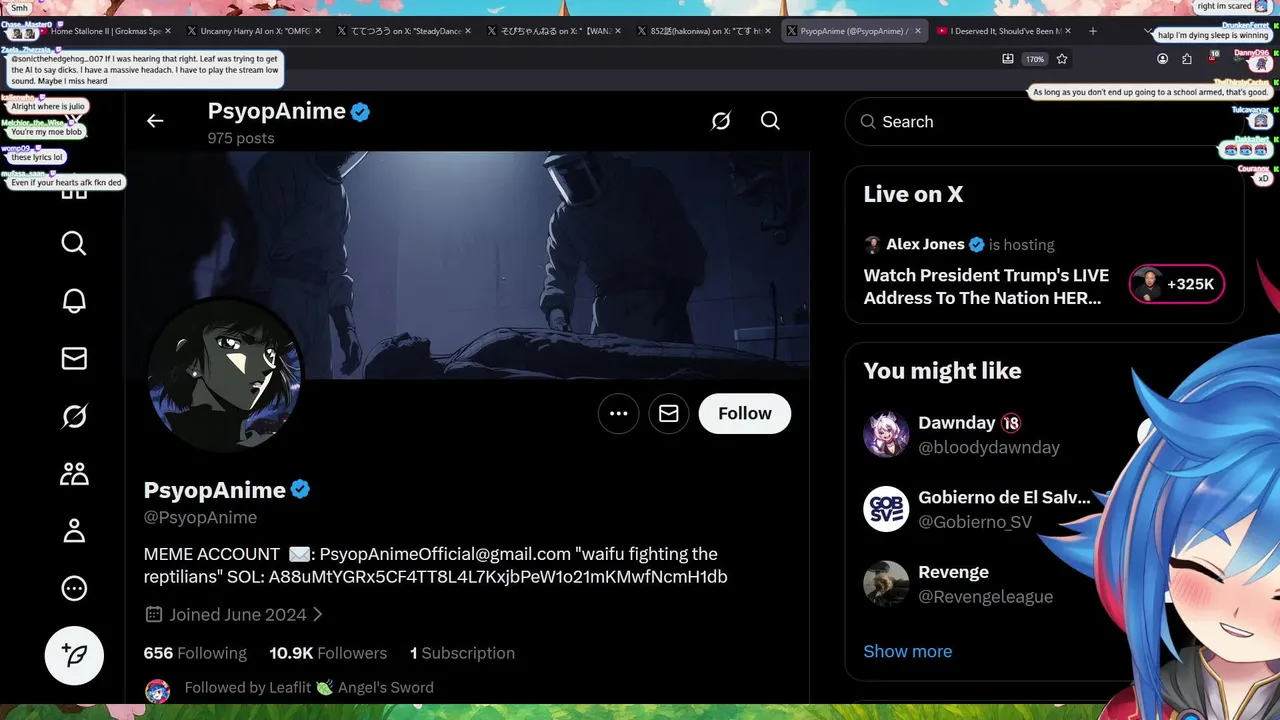The width and height of the screenshot is (1280, 720).
Task: Click Dawnday avatar in suggestions
Action: 886,434
